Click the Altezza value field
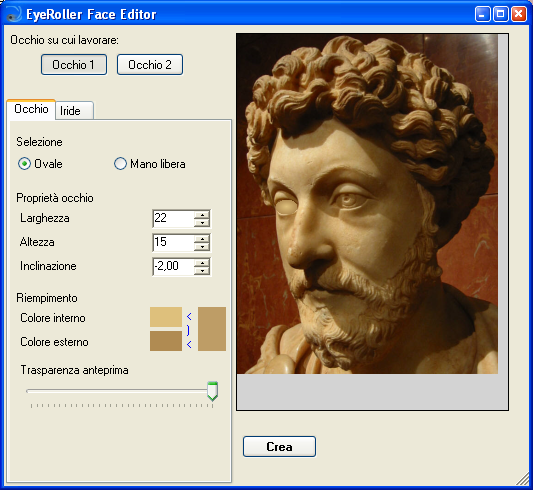Image resolution: width=533 pixels, height=490 pixels. click(173, 243)
